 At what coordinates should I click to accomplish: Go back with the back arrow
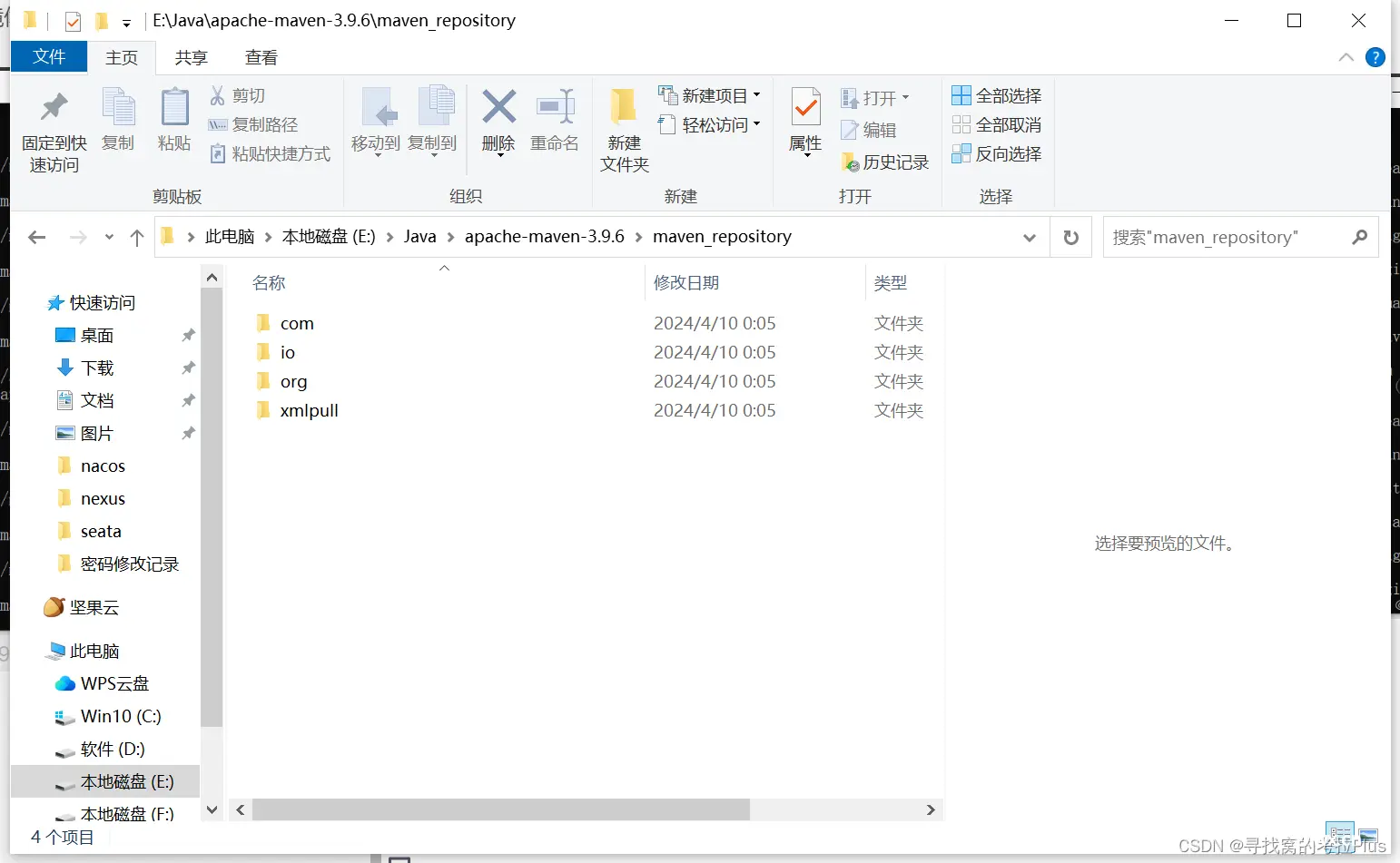(x=37, y=237)
